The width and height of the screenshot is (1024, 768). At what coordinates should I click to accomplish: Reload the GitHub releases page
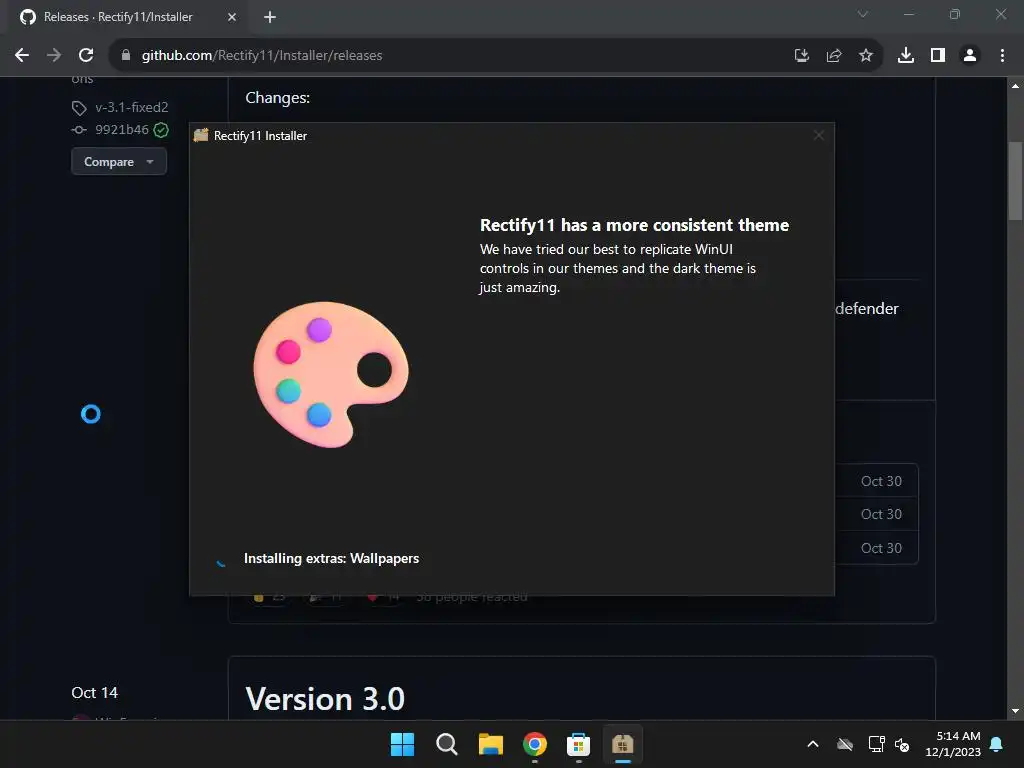pos(86,56)
